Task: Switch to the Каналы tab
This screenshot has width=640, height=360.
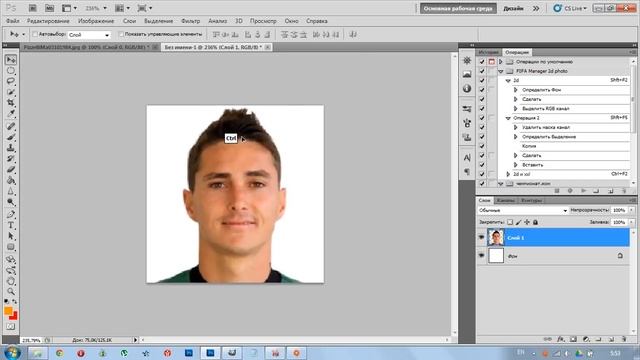Action: 506,200
